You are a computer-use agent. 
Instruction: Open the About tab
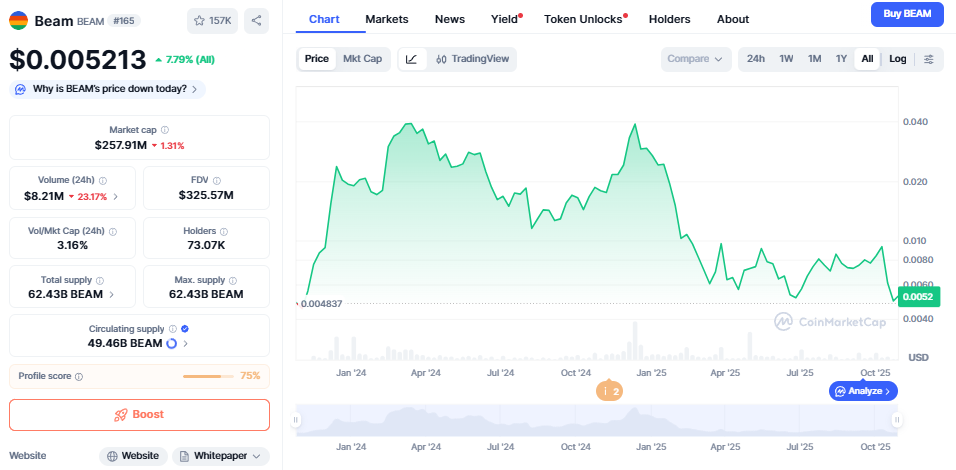(x=733, y=20)
